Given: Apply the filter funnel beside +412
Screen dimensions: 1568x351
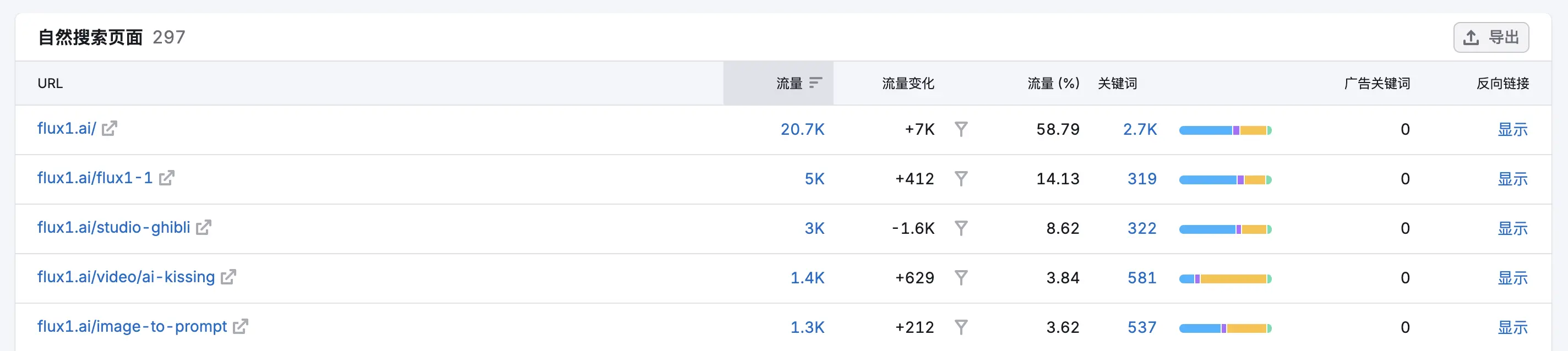Looking at the screenshot, I should [x=961, y=179].
